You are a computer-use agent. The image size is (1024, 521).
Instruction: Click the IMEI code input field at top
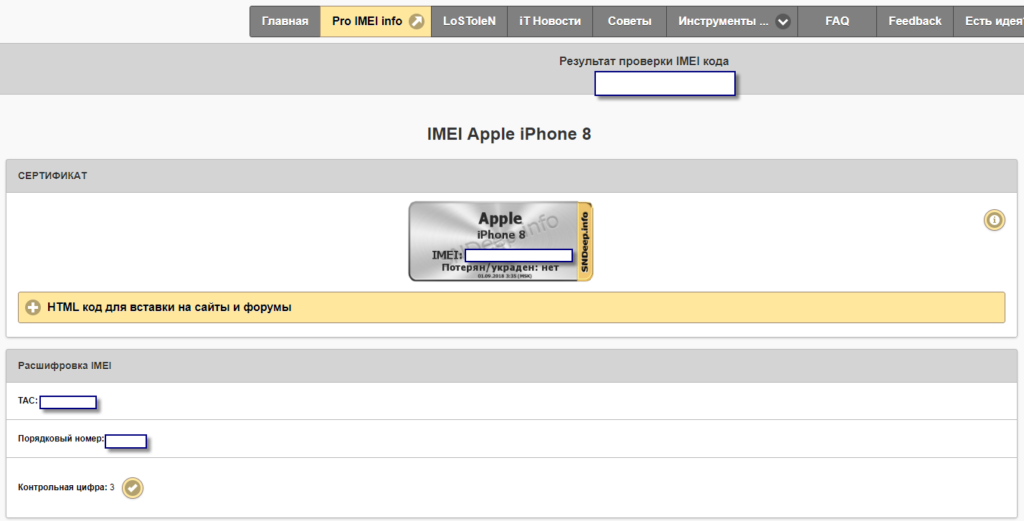[665, 84]
